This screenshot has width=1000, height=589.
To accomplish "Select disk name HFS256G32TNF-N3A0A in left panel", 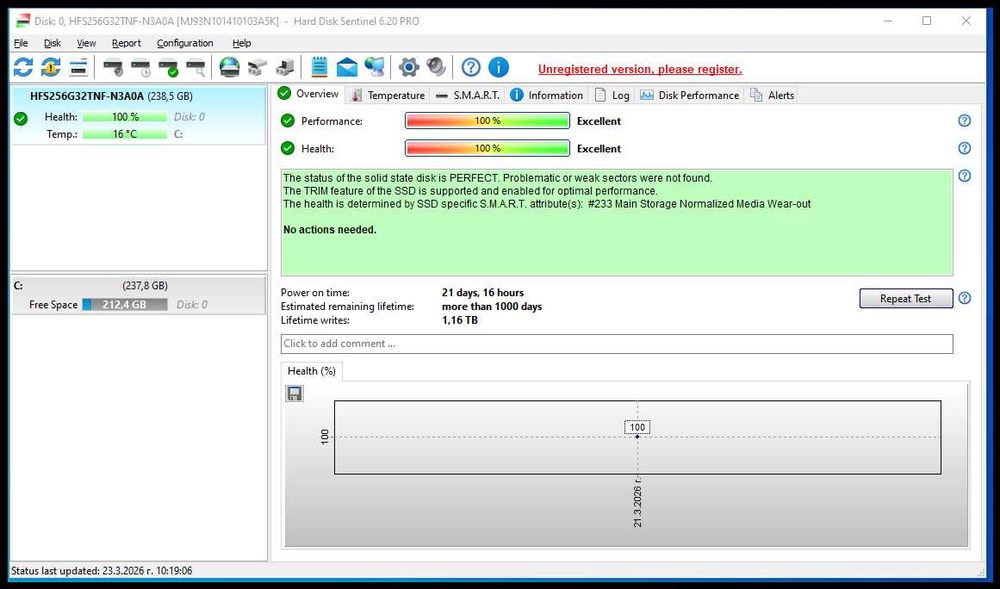I will coord(87,96).
